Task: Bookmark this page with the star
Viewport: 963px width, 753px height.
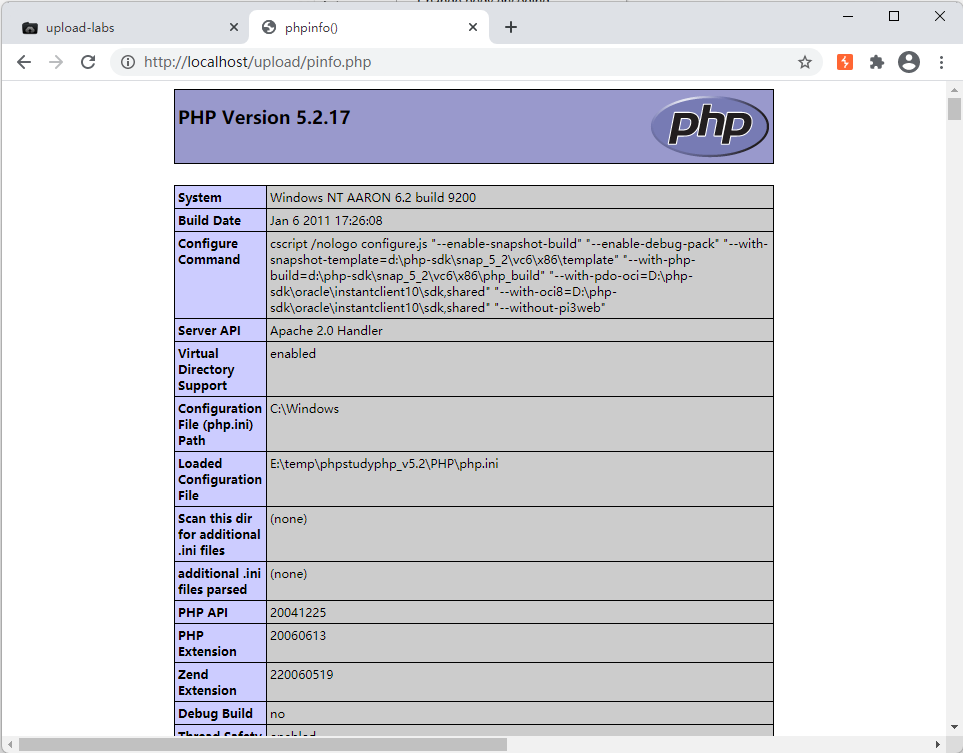Action: coord(804,62)
